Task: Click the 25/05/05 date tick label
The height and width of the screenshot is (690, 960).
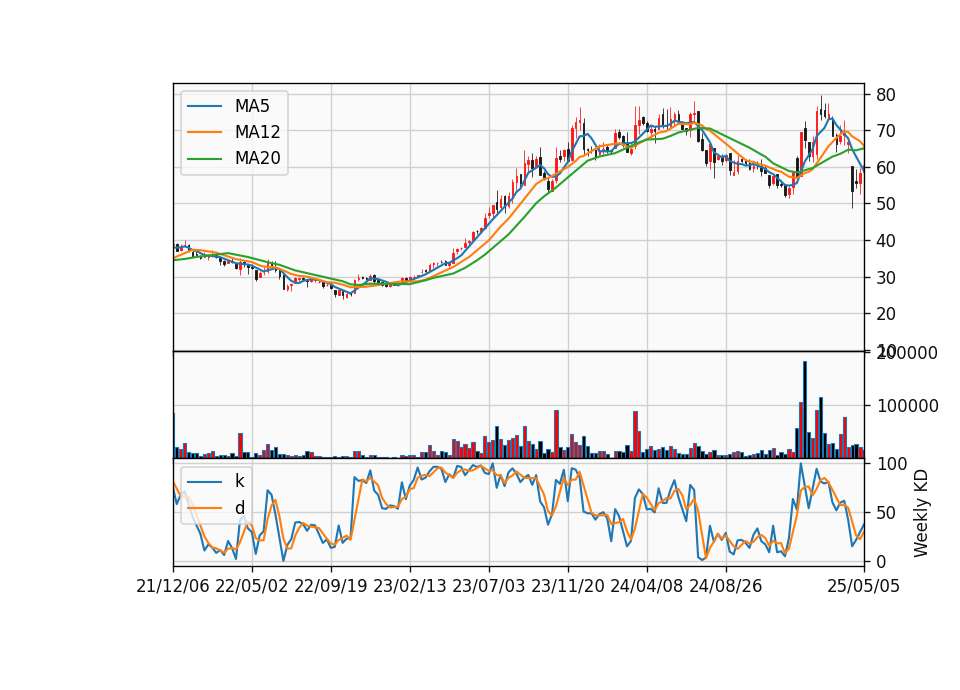Action: click(864, 587)
